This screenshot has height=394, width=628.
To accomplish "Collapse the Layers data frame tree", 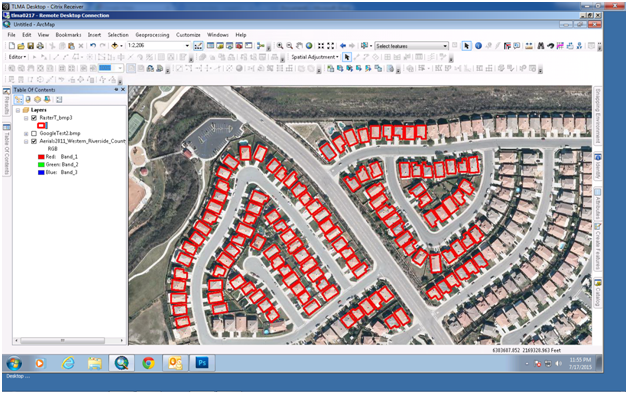I will (18, 110).
